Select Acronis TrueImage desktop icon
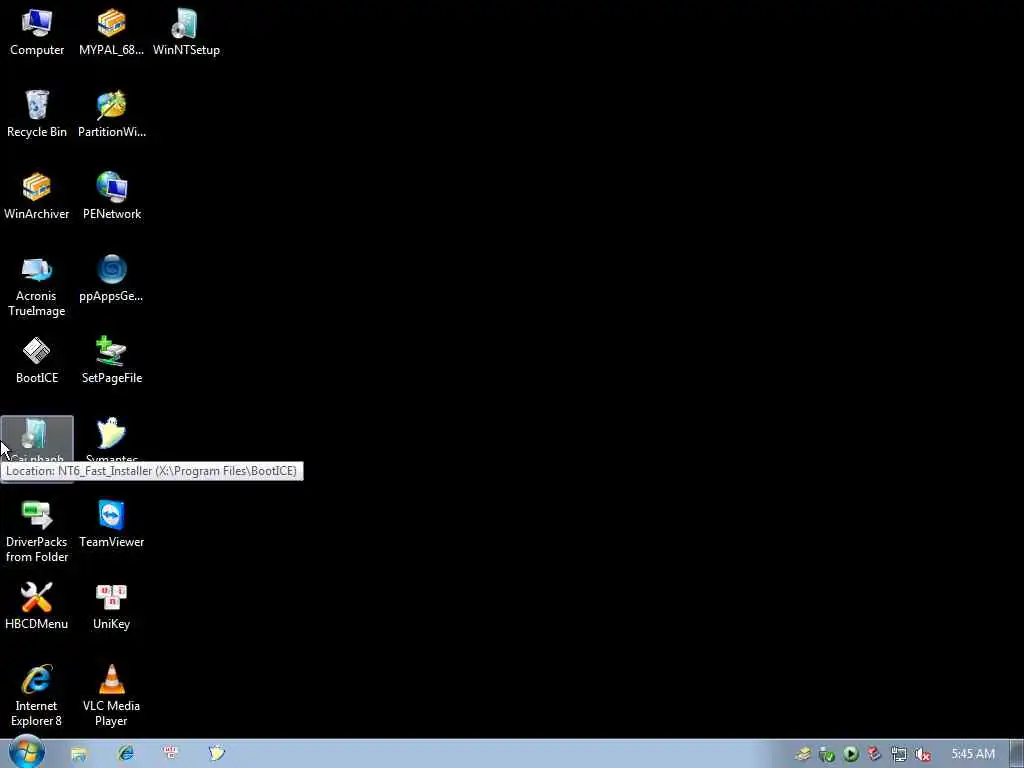 37,286
